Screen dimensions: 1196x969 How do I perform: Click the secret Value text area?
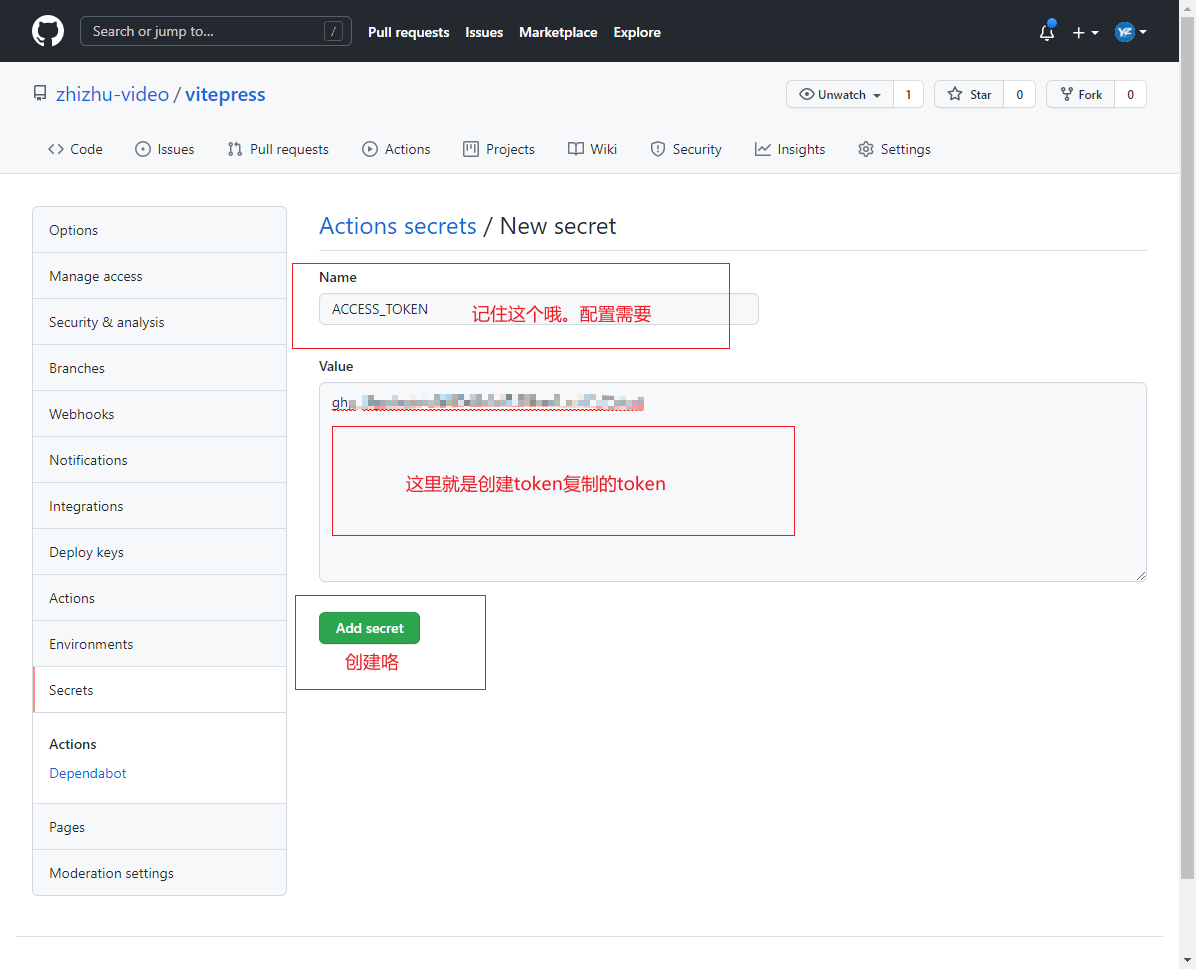tap(732, 482)
